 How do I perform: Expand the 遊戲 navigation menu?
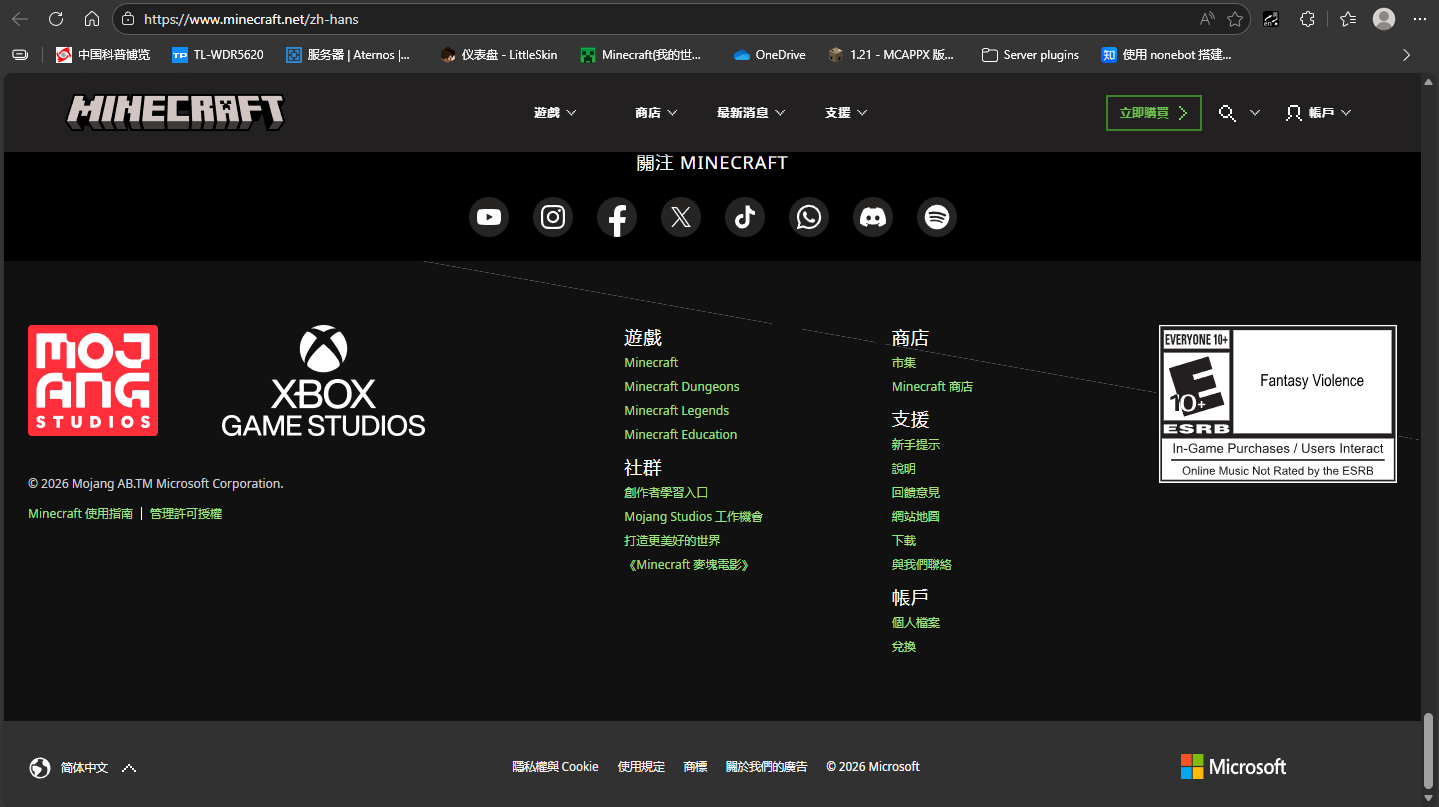pos(555,113)
